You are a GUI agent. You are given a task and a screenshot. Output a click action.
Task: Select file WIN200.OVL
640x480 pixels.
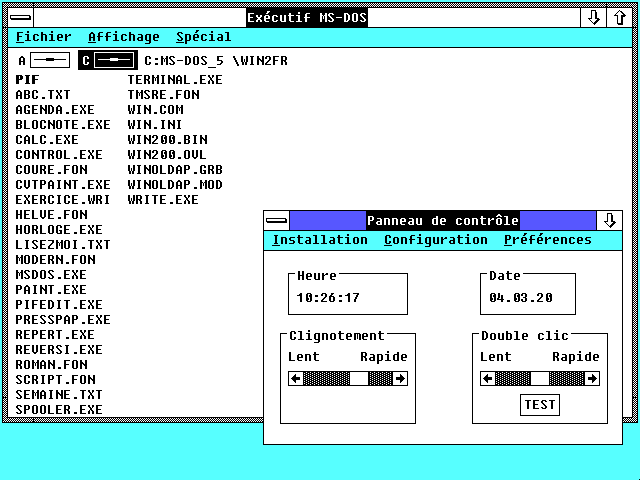(x=167, y=155)
